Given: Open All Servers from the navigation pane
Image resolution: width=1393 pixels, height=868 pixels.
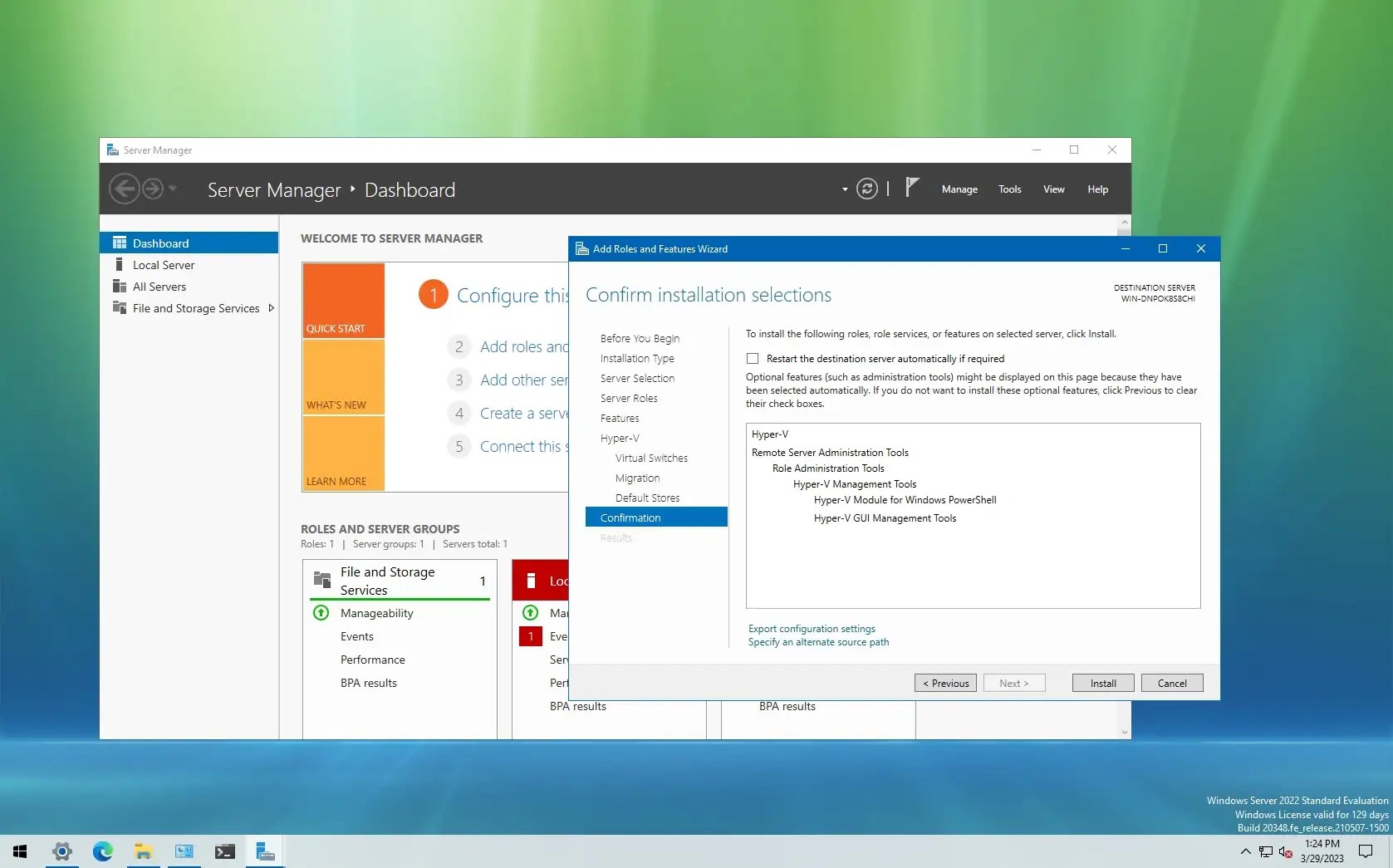Looking at the screenshot, I should pyautogui.click(x=159, y=286).
